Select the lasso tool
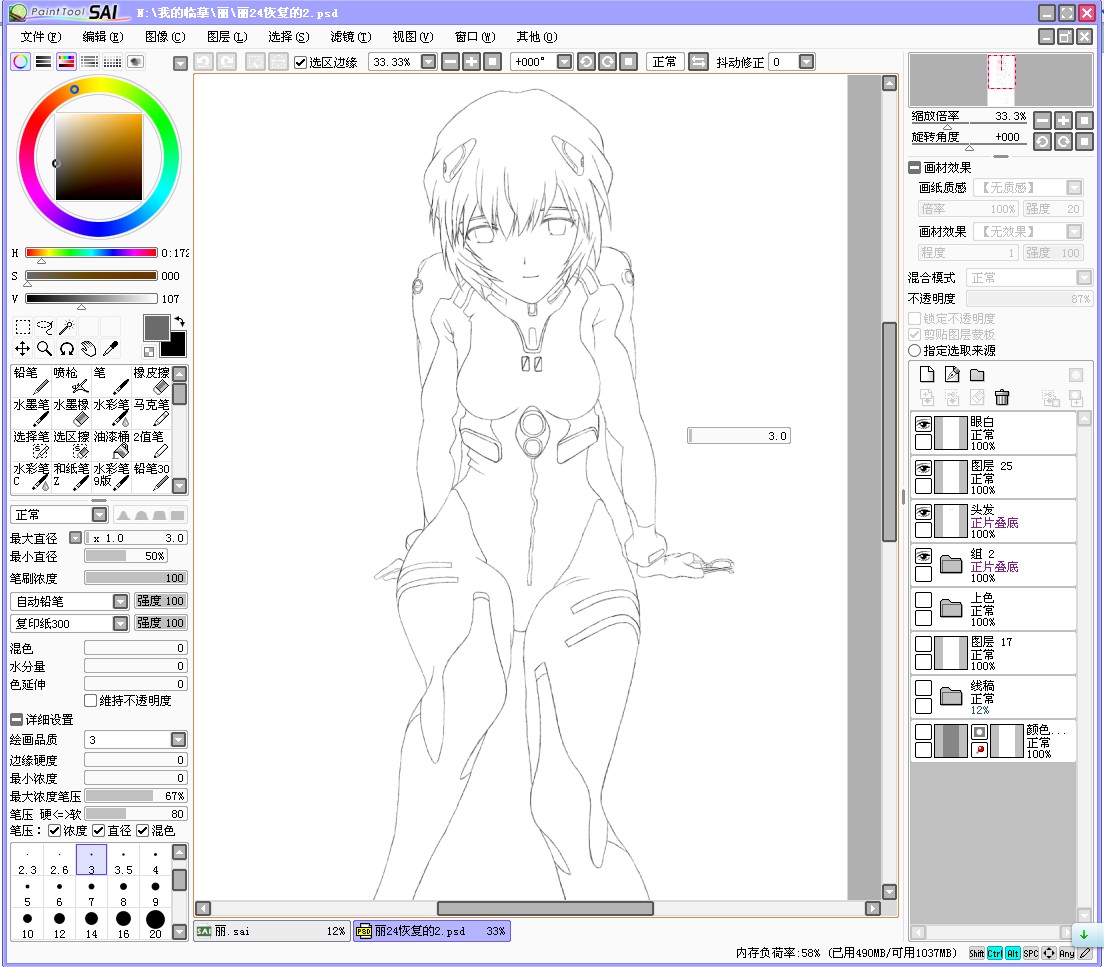 point(44,327)
